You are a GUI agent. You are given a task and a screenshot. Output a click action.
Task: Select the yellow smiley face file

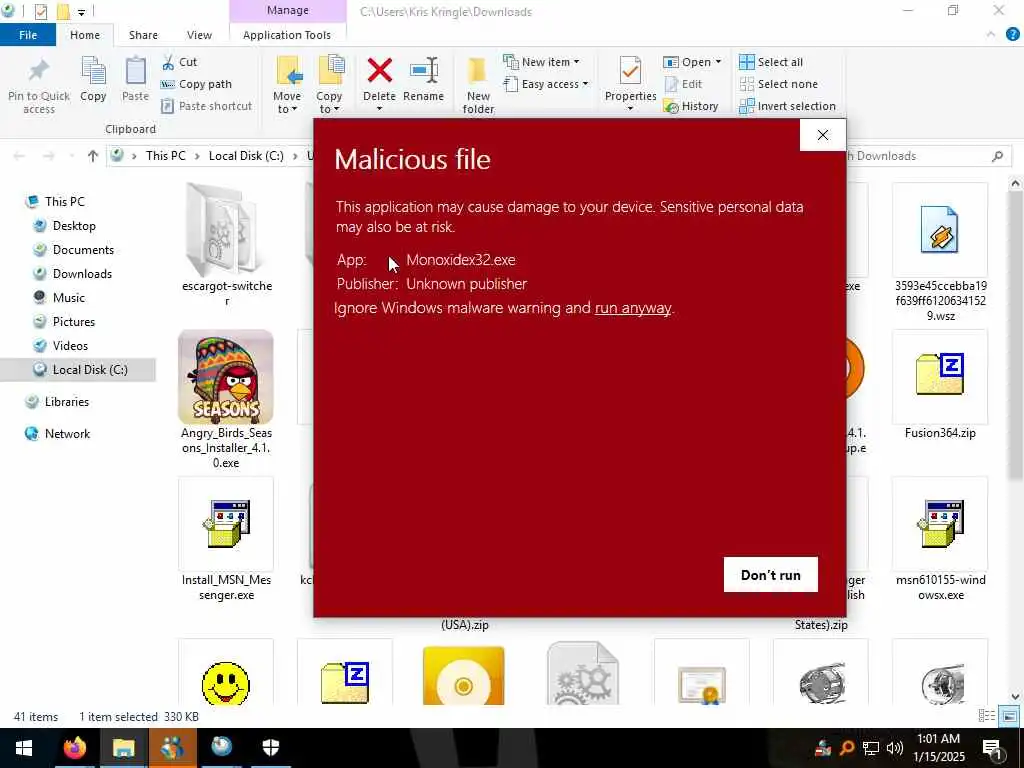coord(226,673)
